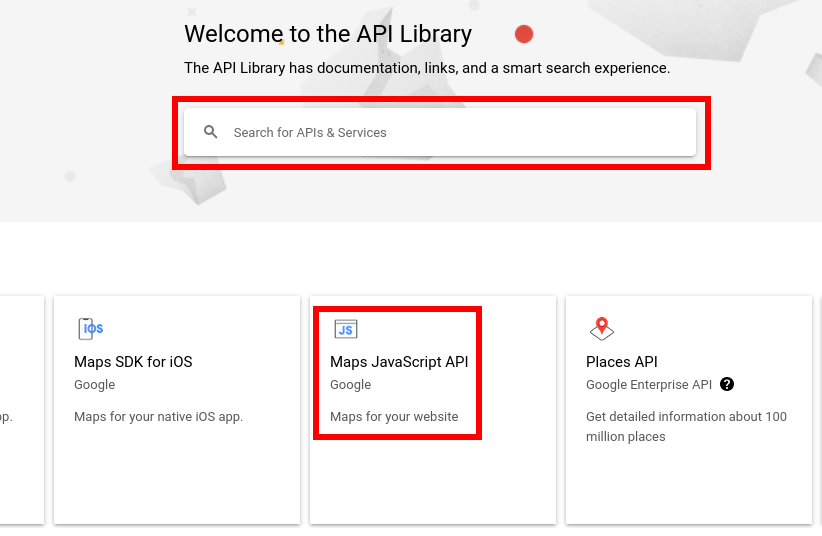This screenshot has width=822, height=536.
Task: Click the red recording dot near the title
Action: (524, 34)
